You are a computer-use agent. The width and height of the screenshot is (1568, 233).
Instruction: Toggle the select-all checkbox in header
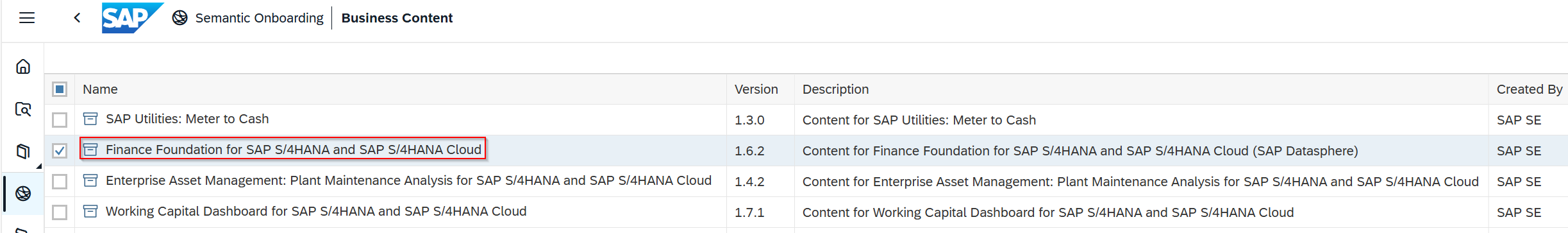60,89
